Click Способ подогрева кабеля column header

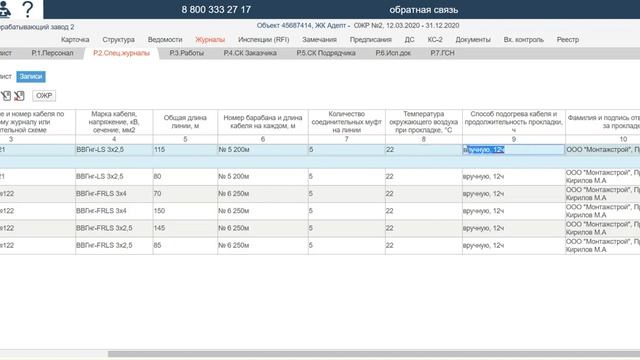pos(513,122)
